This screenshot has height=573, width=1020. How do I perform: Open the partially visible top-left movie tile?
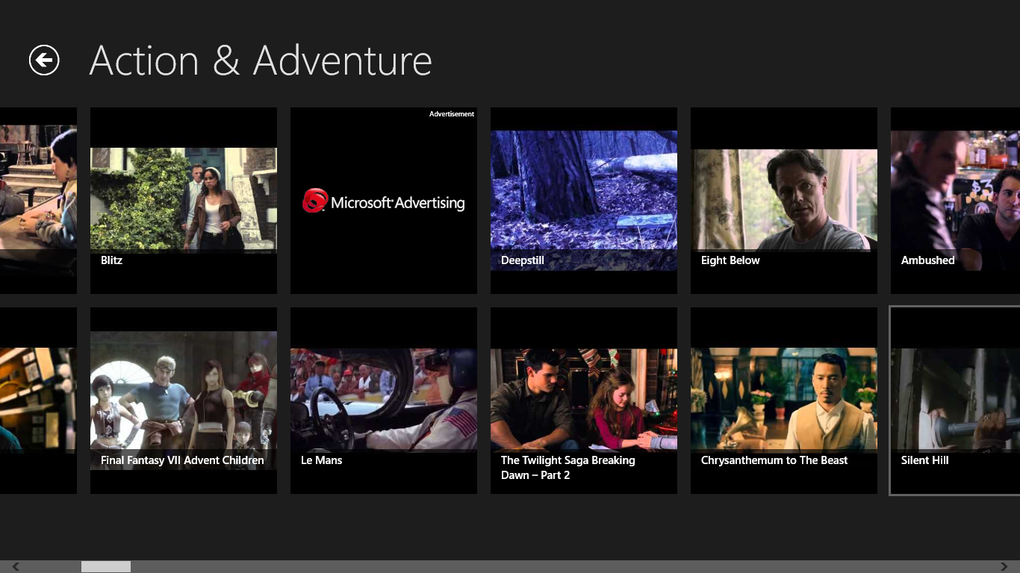click(x=38, y=200)
